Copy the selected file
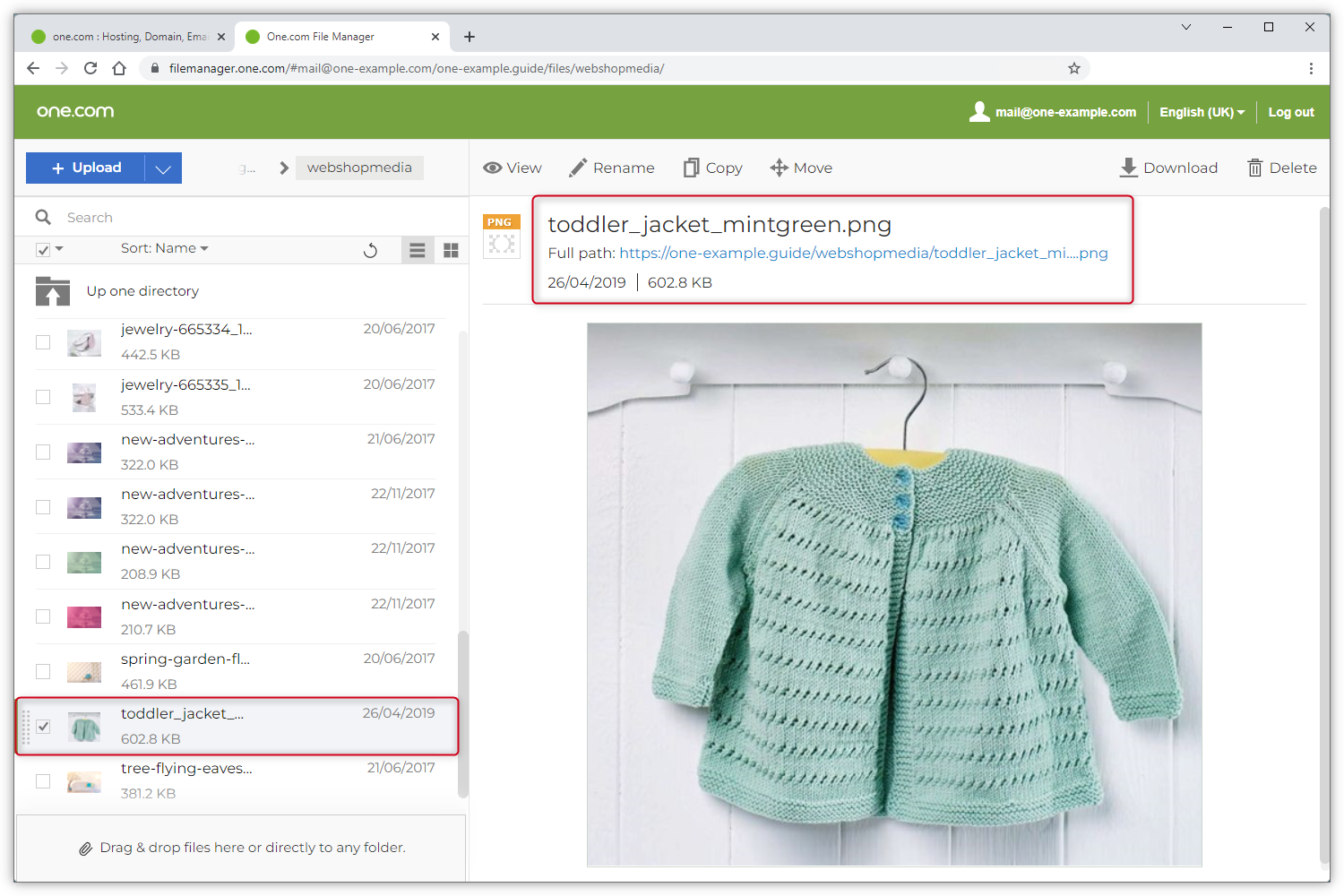 (x=713, y=168)
